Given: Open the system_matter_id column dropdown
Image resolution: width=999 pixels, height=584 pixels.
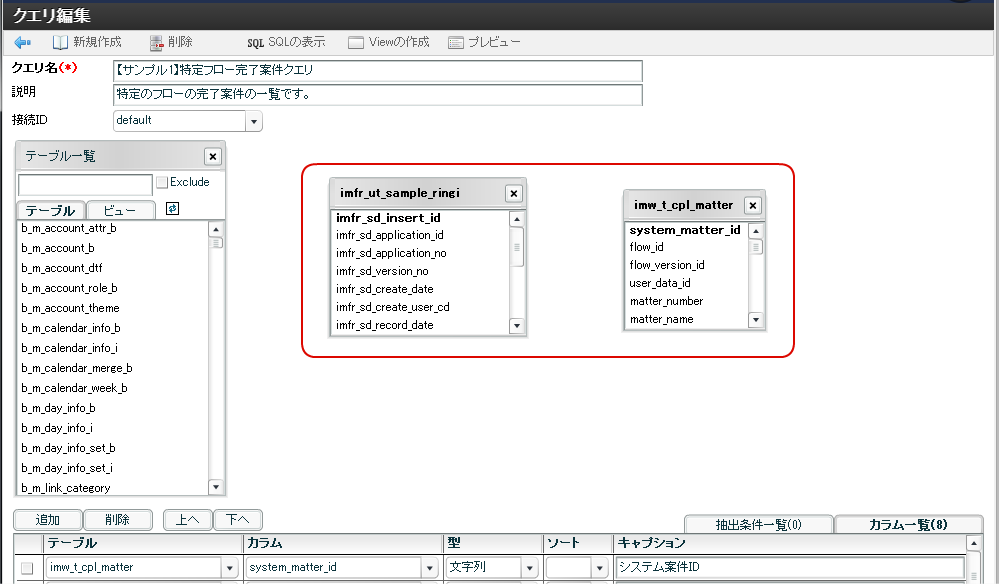Looking at the screenshot, I should coord(429,568).
